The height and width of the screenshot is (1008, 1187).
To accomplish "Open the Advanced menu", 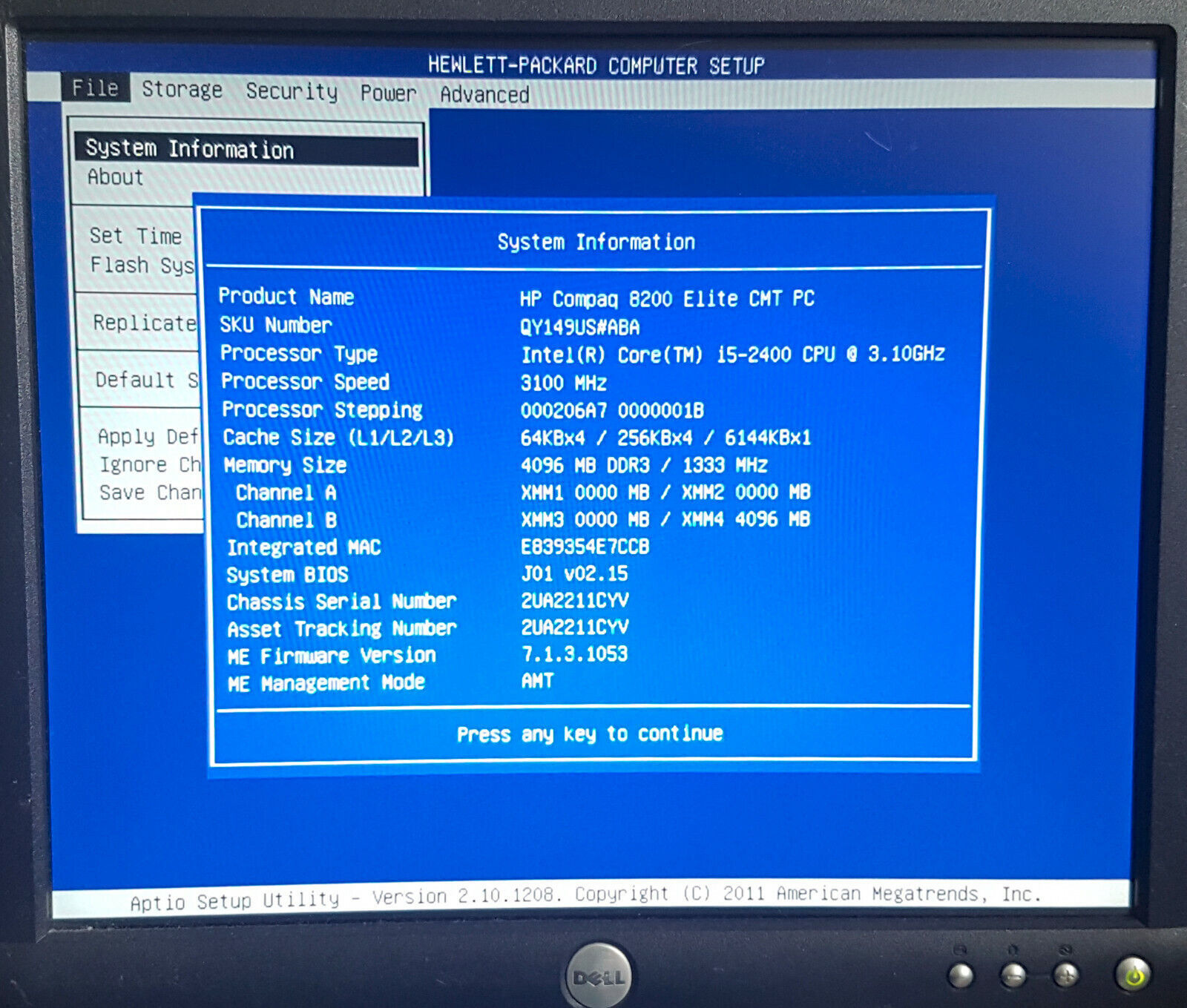I will 484,94.
